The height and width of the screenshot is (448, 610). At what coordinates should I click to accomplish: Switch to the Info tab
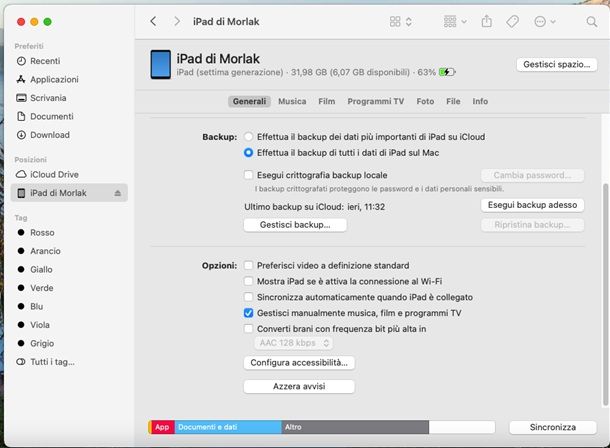[480, 102]
